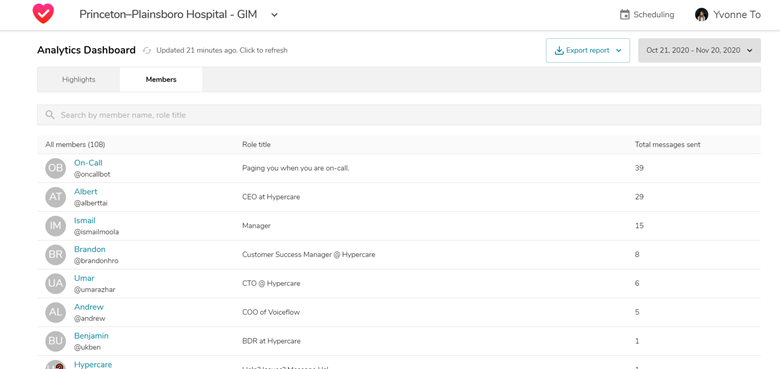Click the Role title column header

256,145
